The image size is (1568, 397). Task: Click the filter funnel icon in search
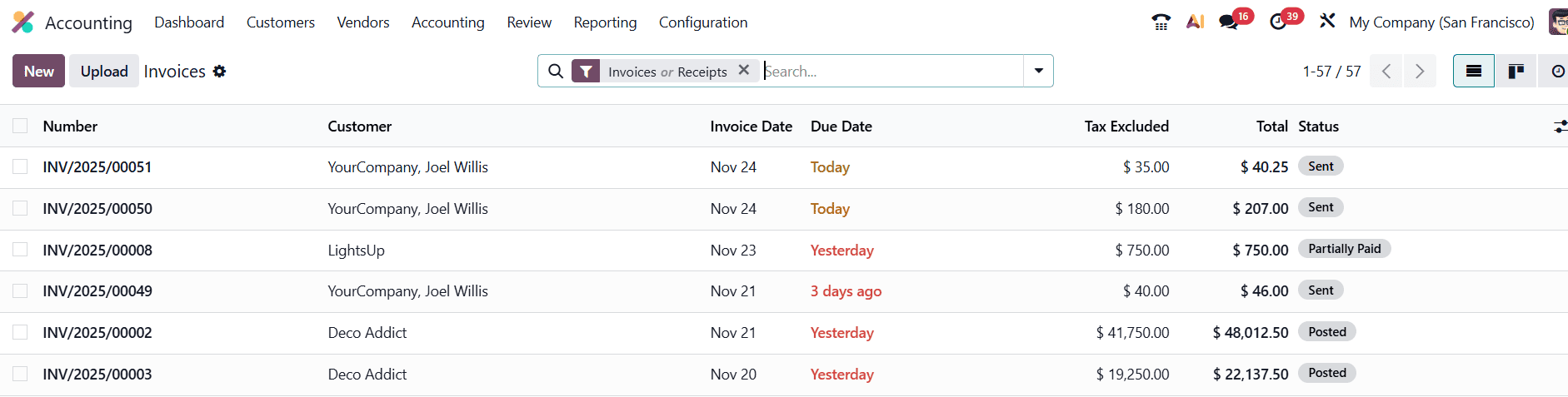[x=586, y=72]
